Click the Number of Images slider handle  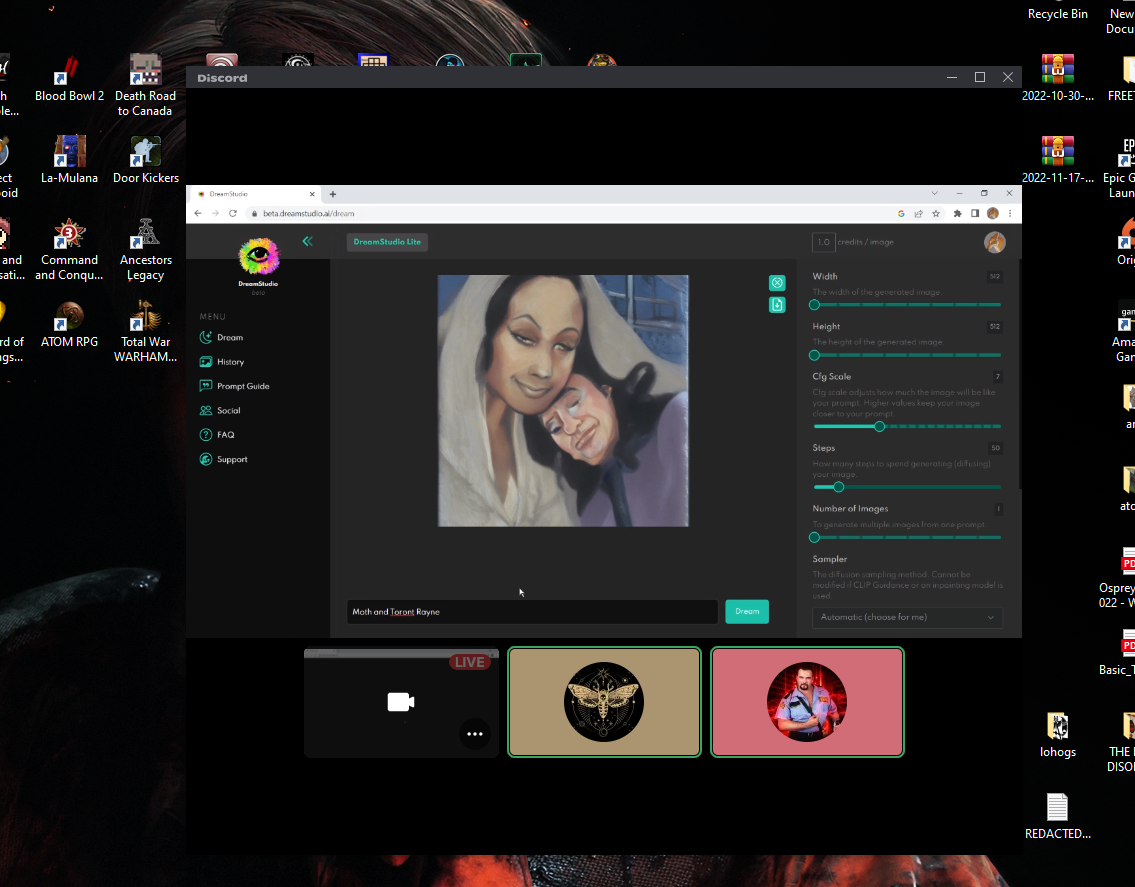[814, 538]
